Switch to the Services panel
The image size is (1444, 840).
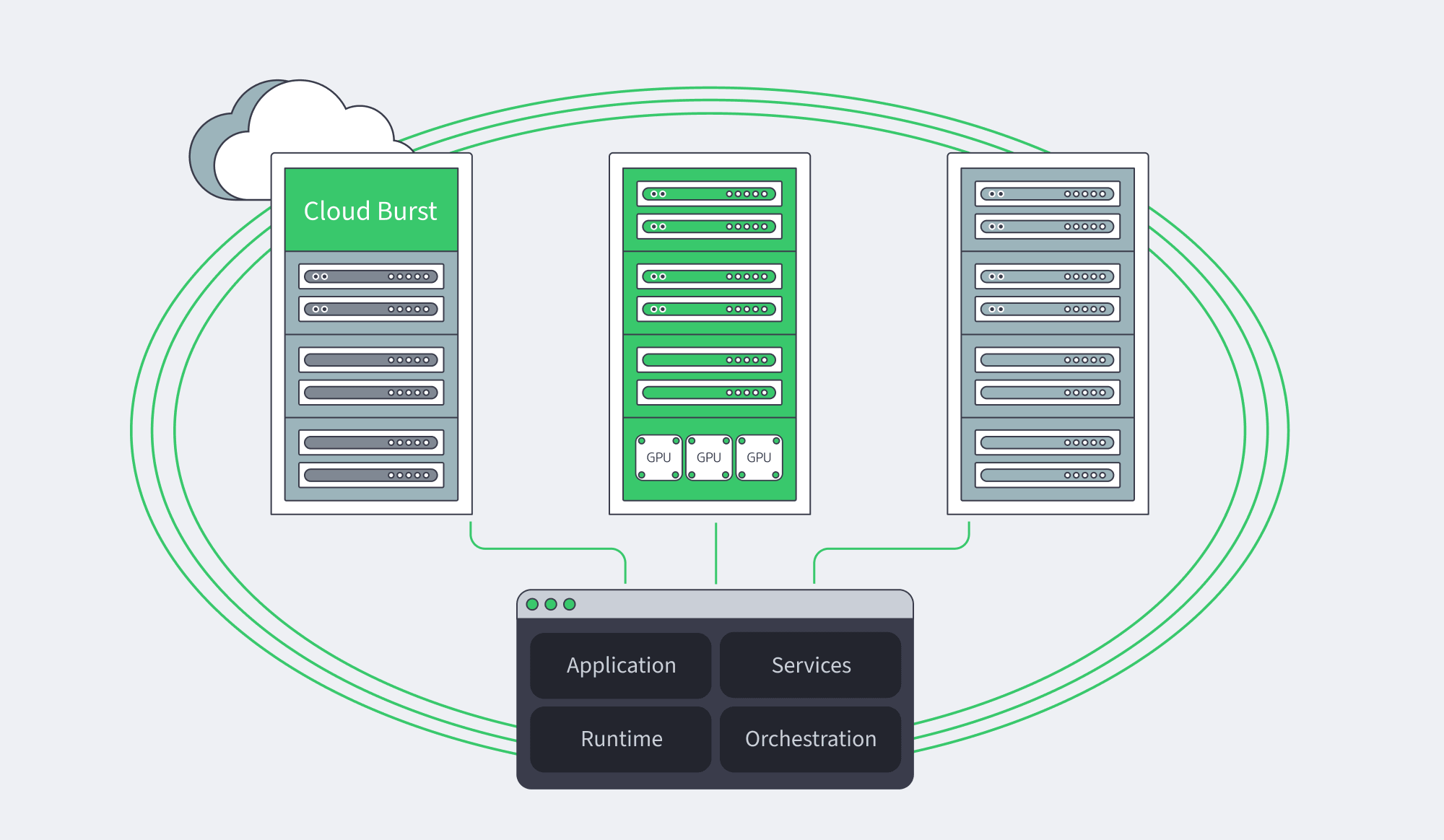pyautogui.click(x=810, y=665)
